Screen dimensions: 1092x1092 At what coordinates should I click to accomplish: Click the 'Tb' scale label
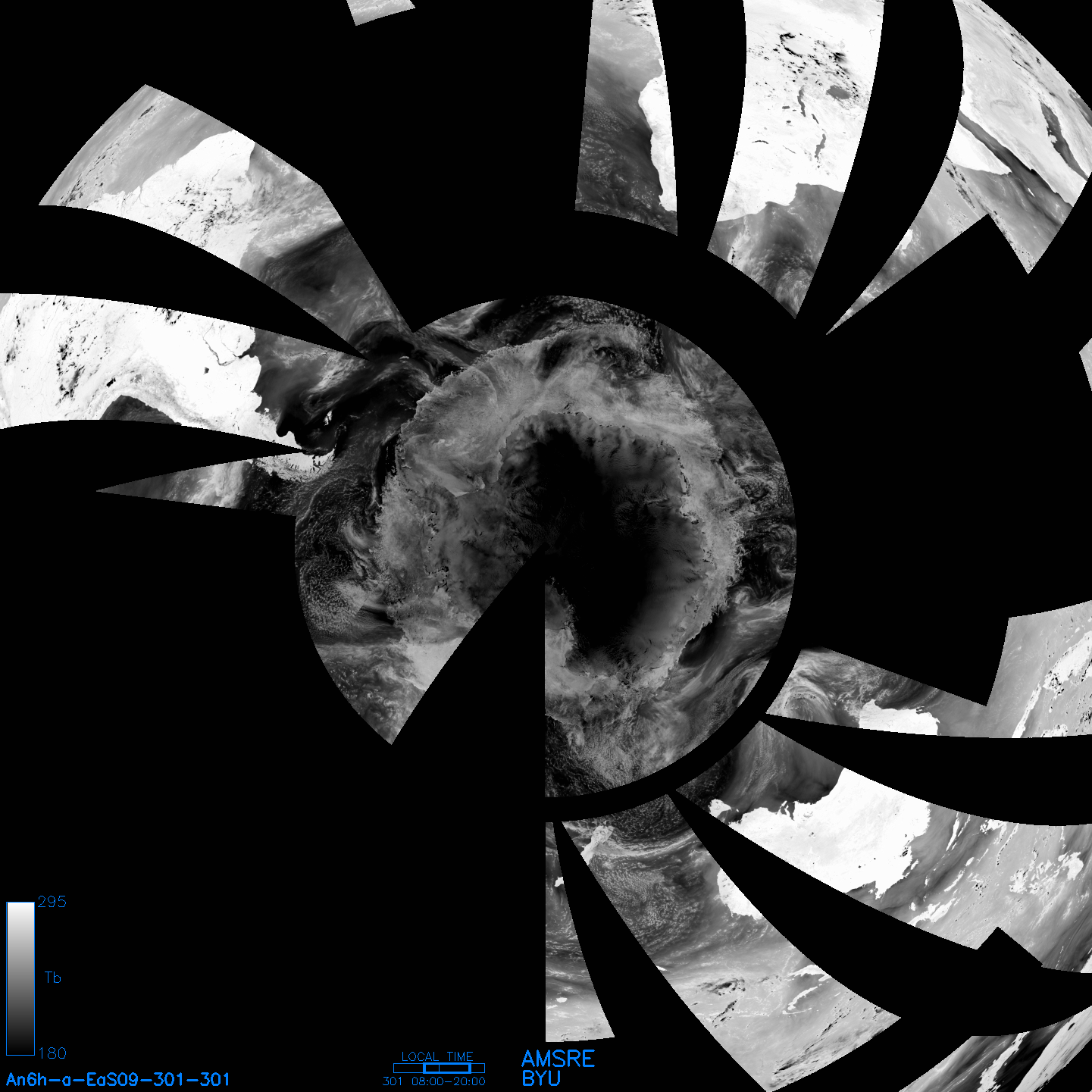click(52, 978)
